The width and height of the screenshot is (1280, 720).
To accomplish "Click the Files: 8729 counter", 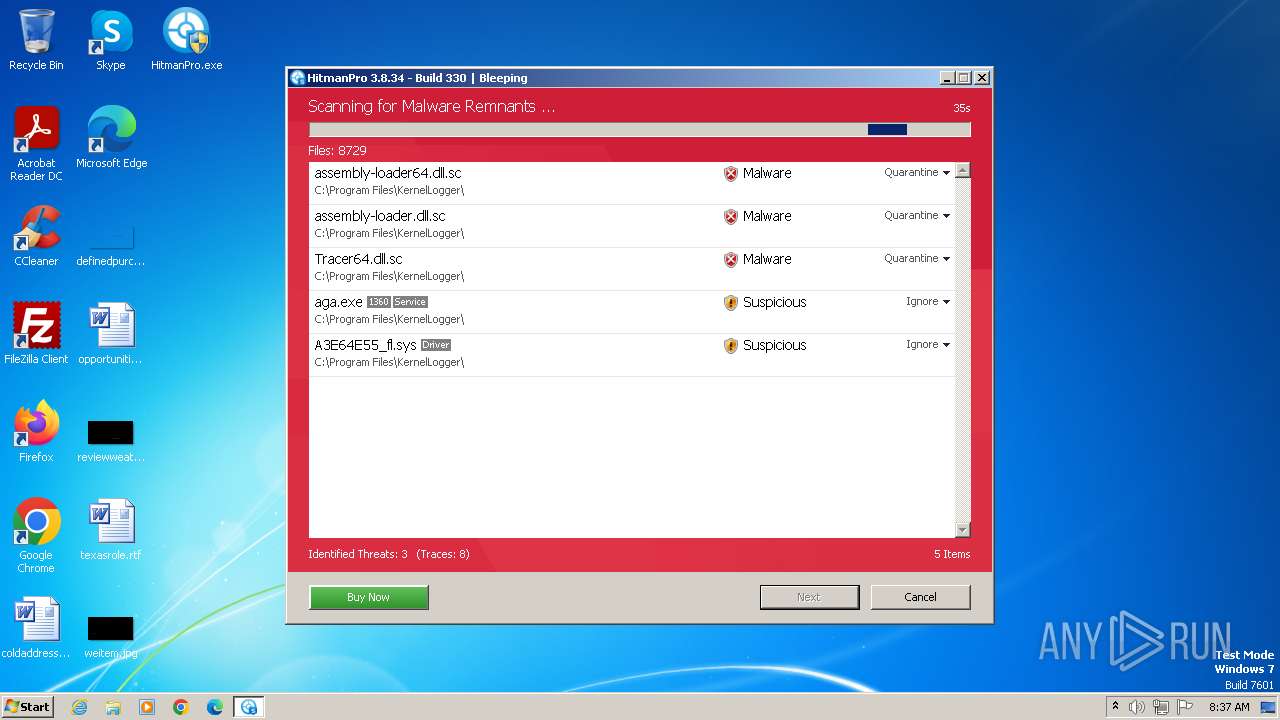I will 337,151.
